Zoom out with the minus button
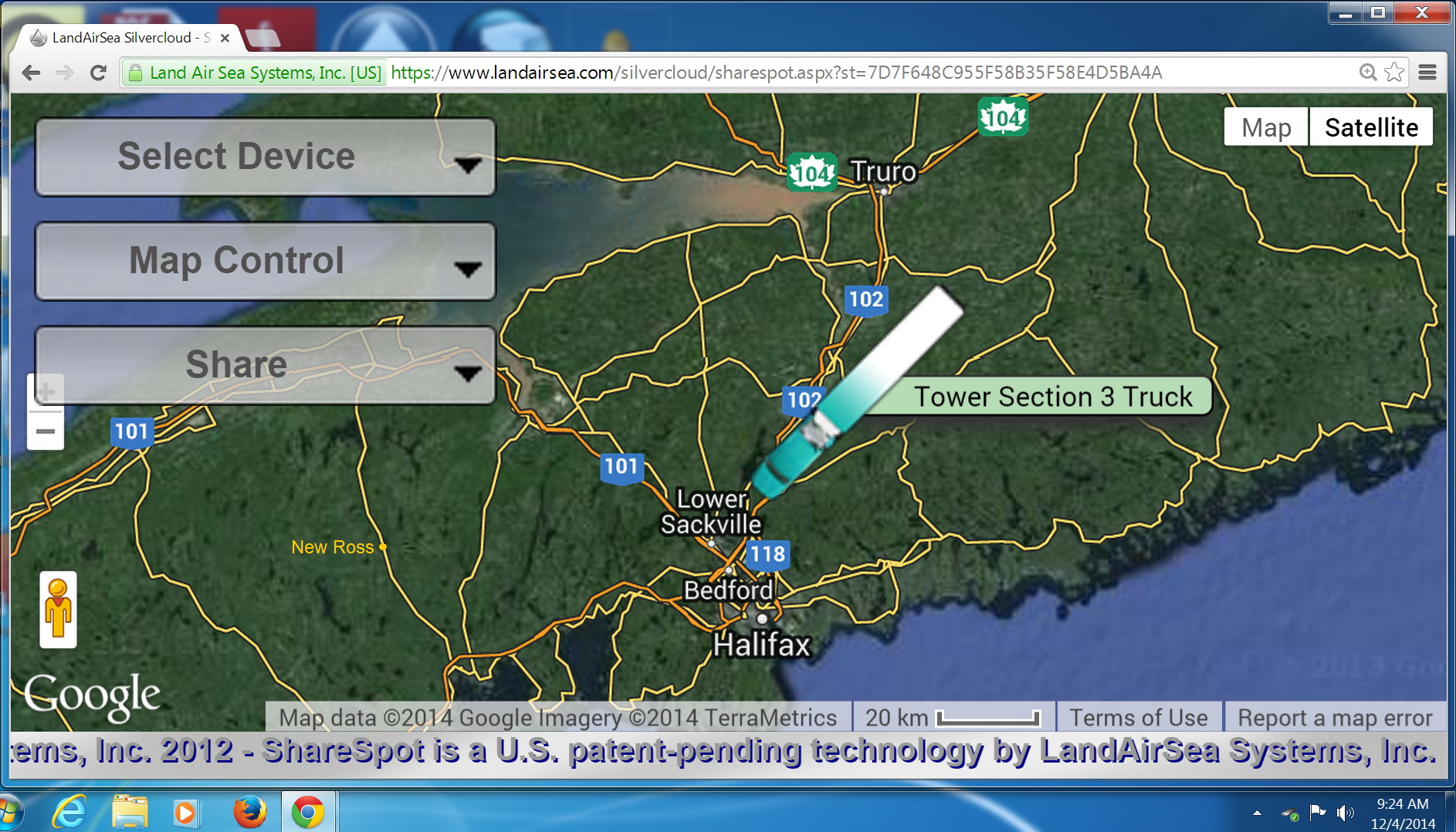 [x=46, y=431]
